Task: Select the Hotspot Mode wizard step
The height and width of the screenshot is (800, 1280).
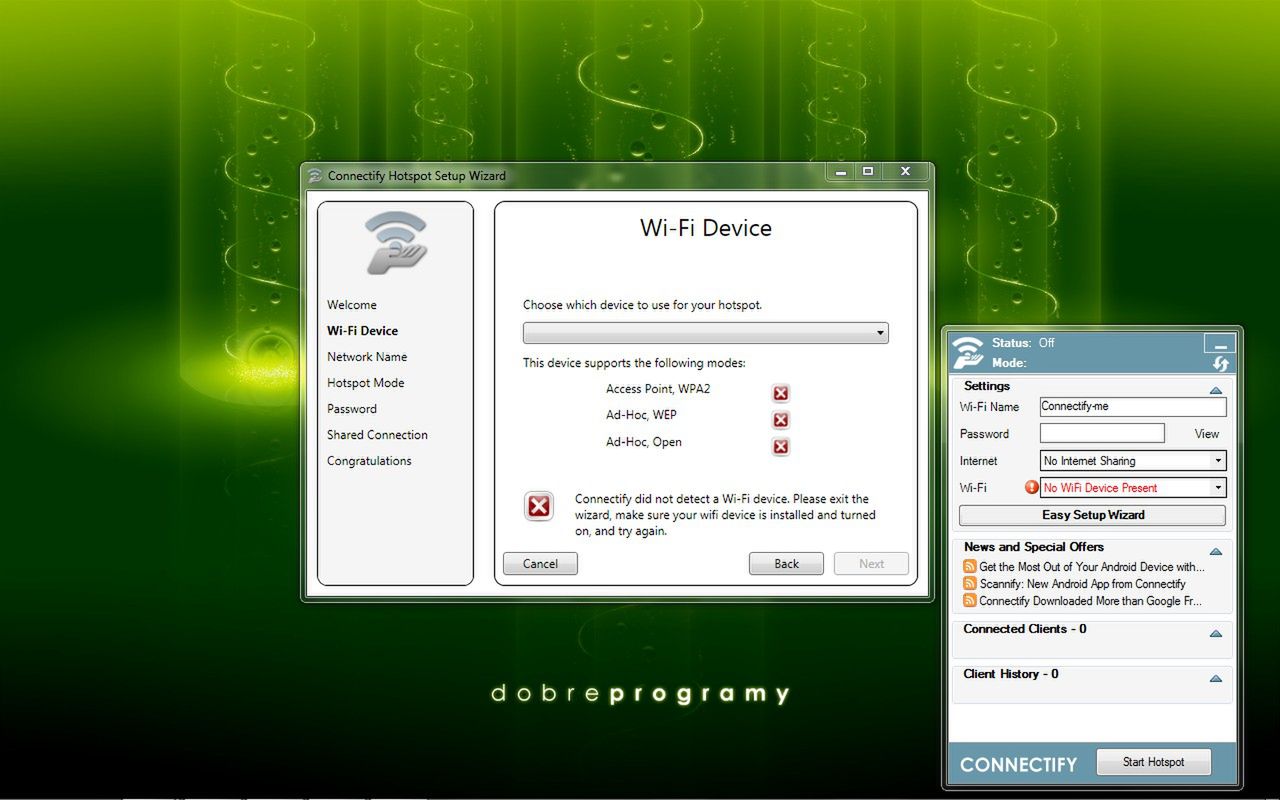Action: 366,383
